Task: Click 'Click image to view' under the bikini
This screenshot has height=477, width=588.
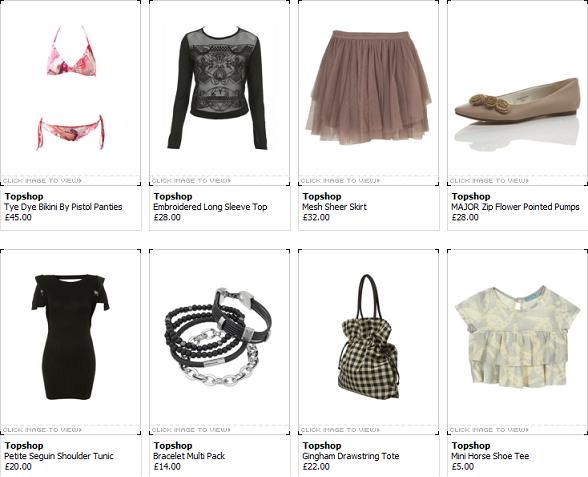Action: click(42, 181)
